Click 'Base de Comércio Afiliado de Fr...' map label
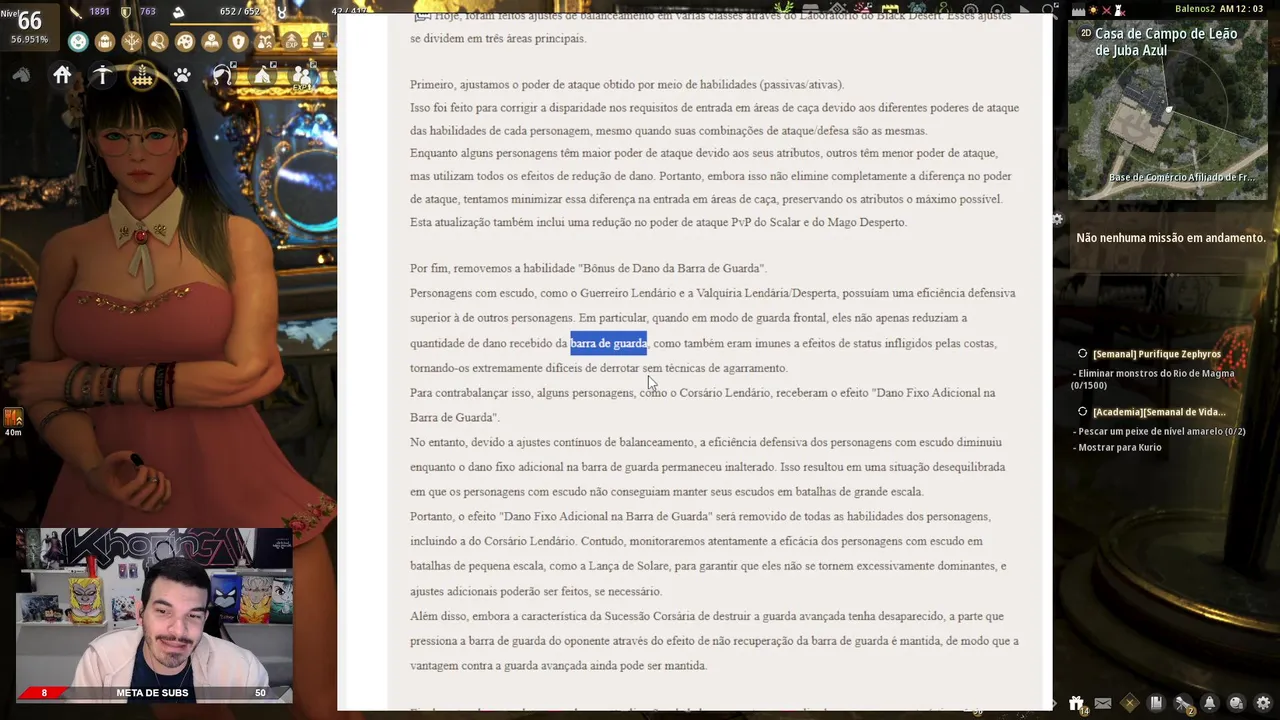Image resolution: width=1280 pixels, height=720 pixels. [x=1182, y=177]
